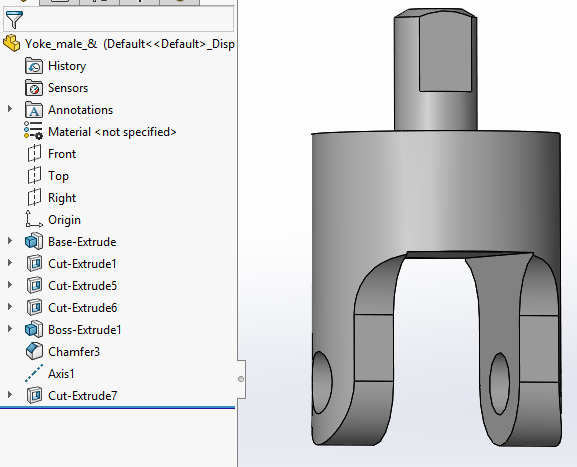
Task: Select the Annotations label
Action: (x=81, y=110)
